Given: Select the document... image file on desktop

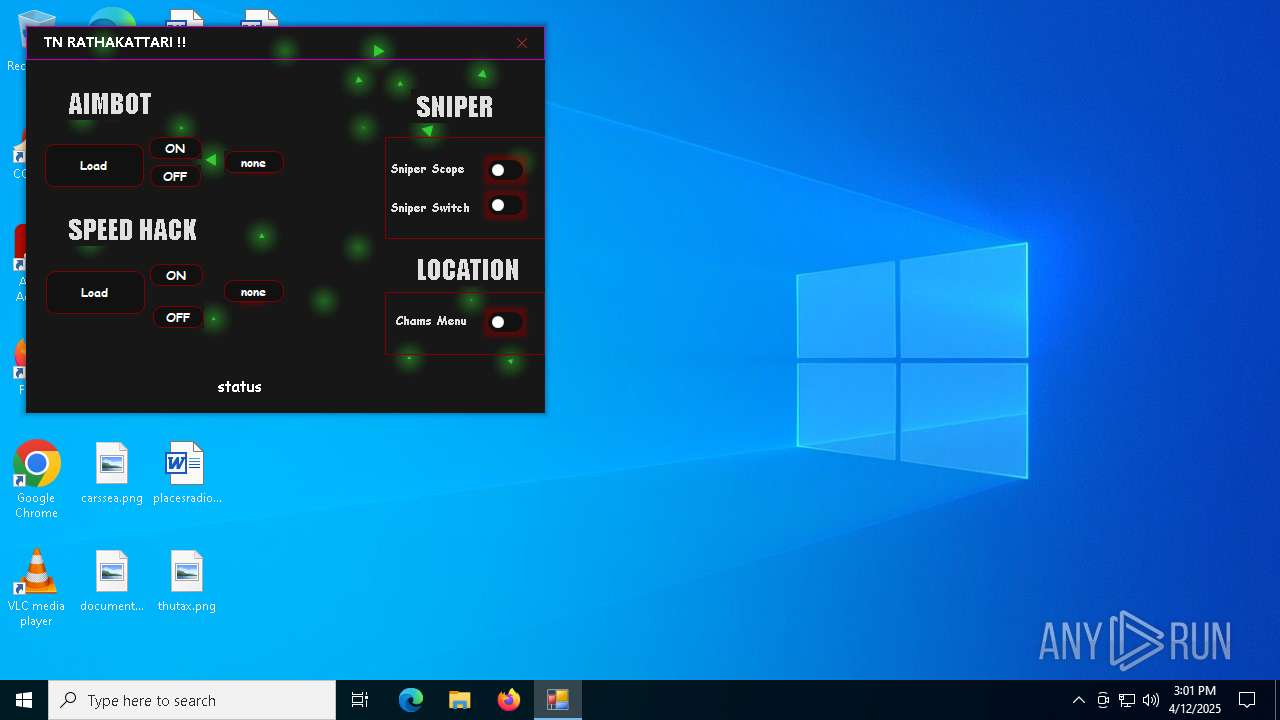Looking at the screenshot, I should coord(112,581).
